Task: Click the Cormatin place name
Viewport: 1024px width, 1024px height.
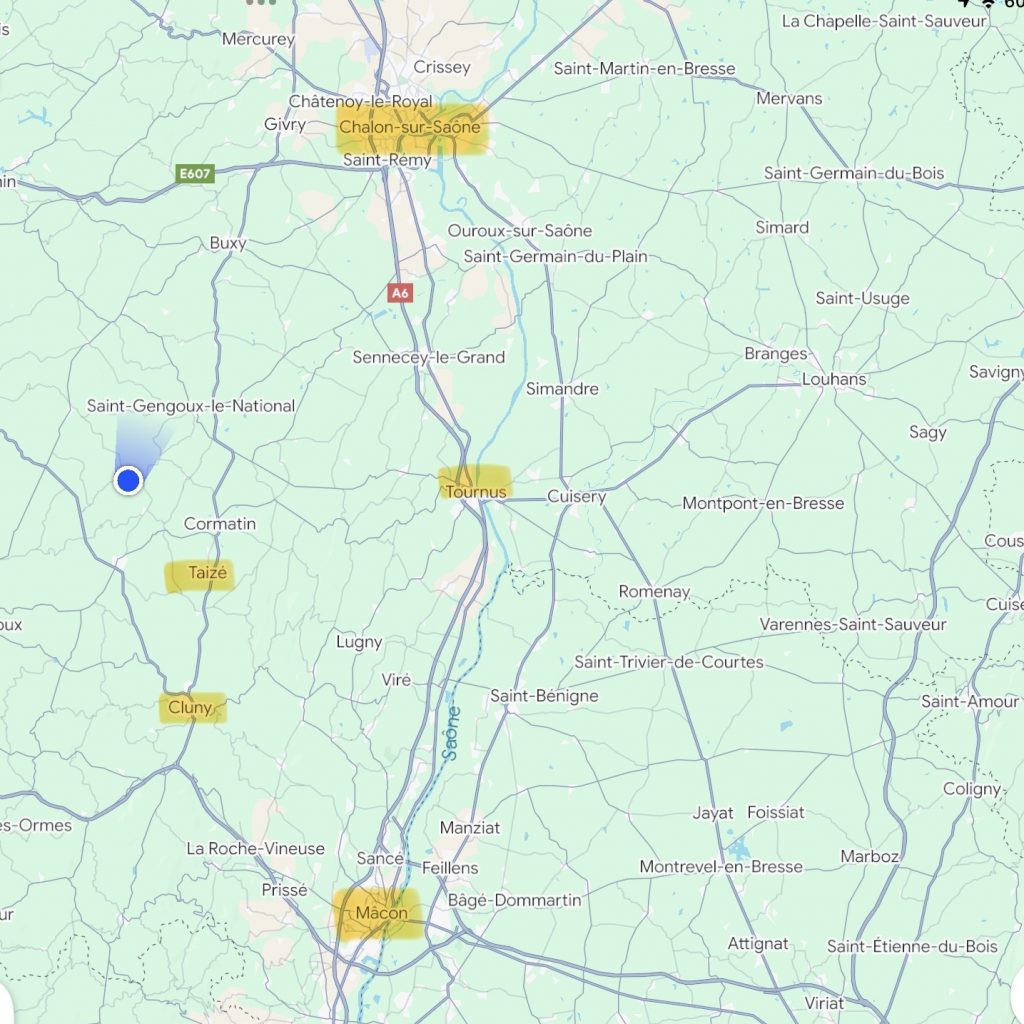Action: 219,524
